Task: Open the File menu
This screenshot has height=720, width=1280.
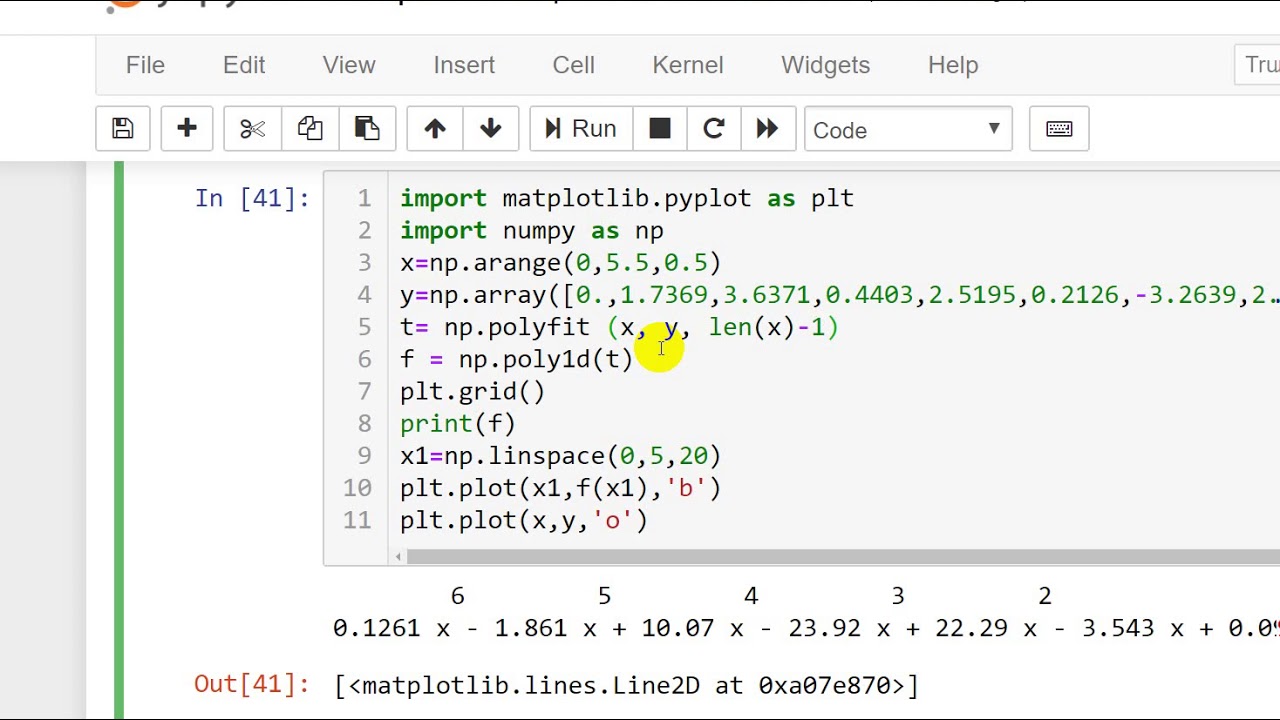Action: click(145, 65)
